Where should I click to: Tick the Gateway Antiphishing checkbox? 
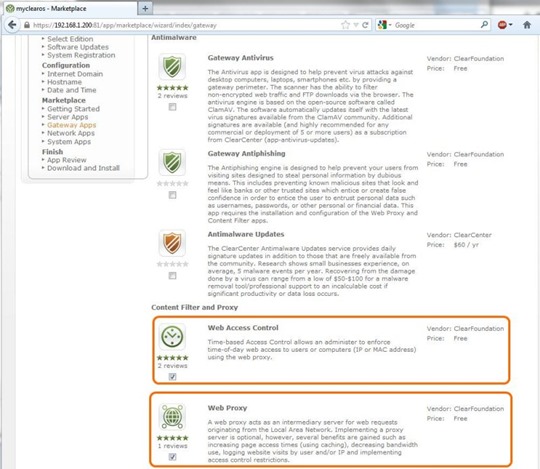tap(173, 195)
